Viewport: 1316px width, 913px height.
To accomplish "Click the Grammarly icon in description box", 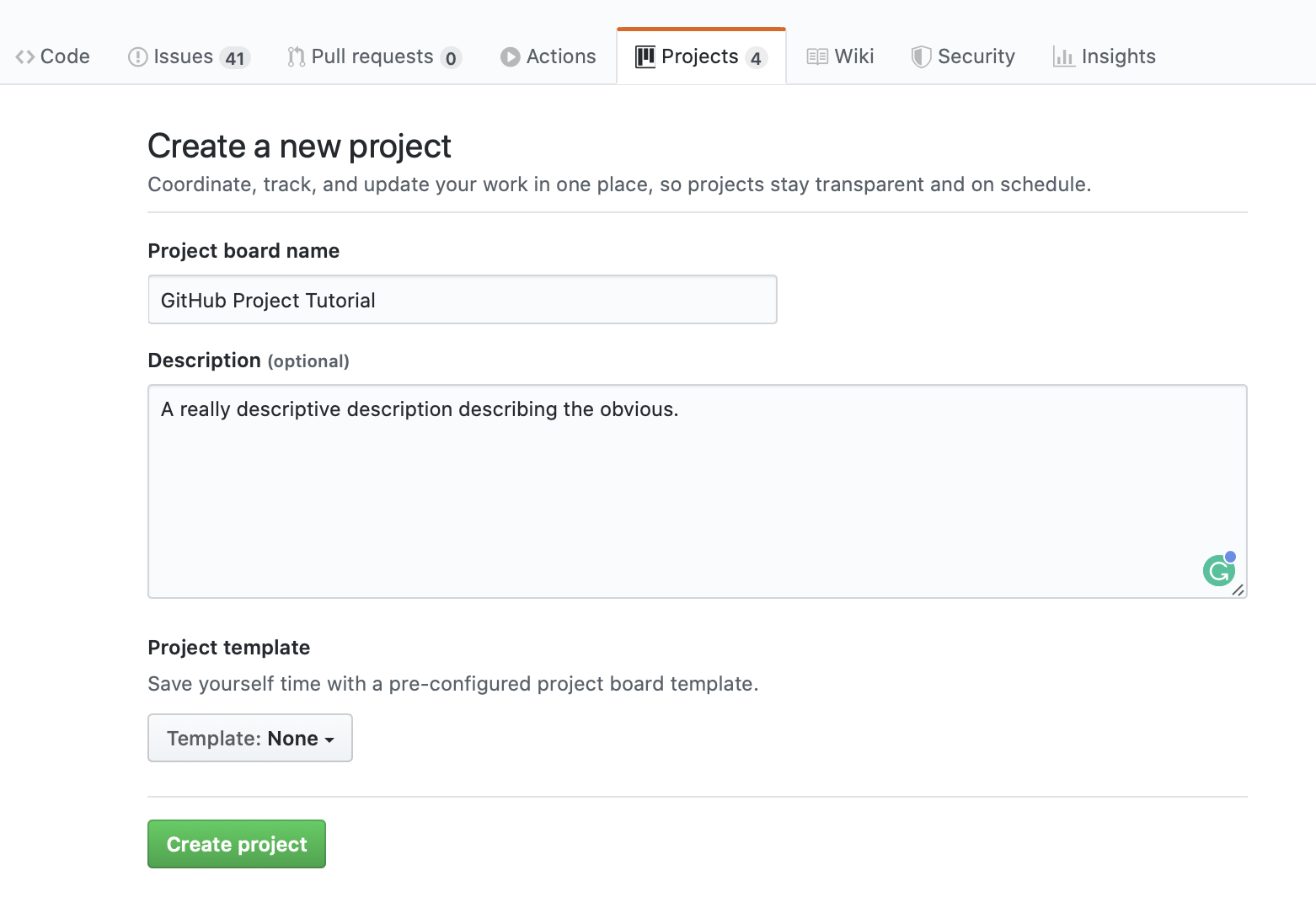I will click(1218, 570).
